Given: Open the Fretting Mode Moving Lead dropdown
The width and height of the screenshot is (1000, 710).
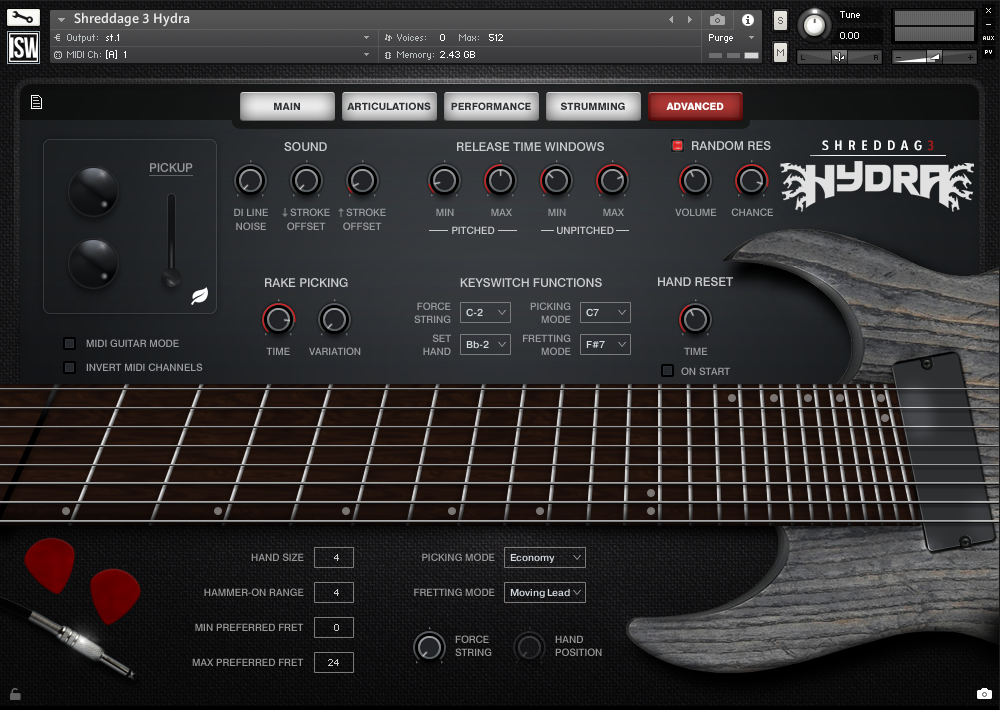Looking at the screenshot, I should (544, 592).
